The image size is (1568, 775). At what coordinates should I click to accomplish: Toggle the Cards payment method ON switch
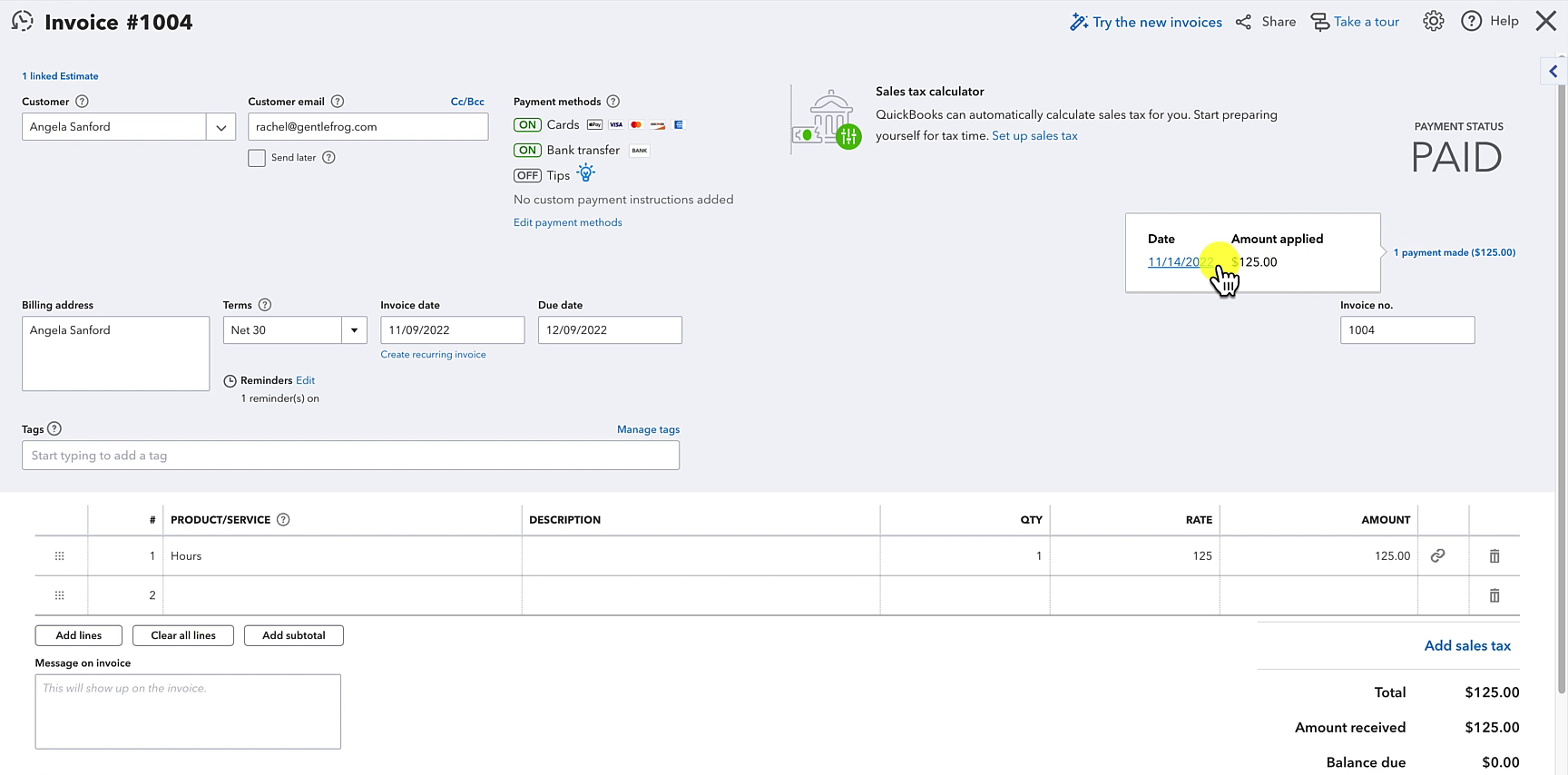coord(527,125)
